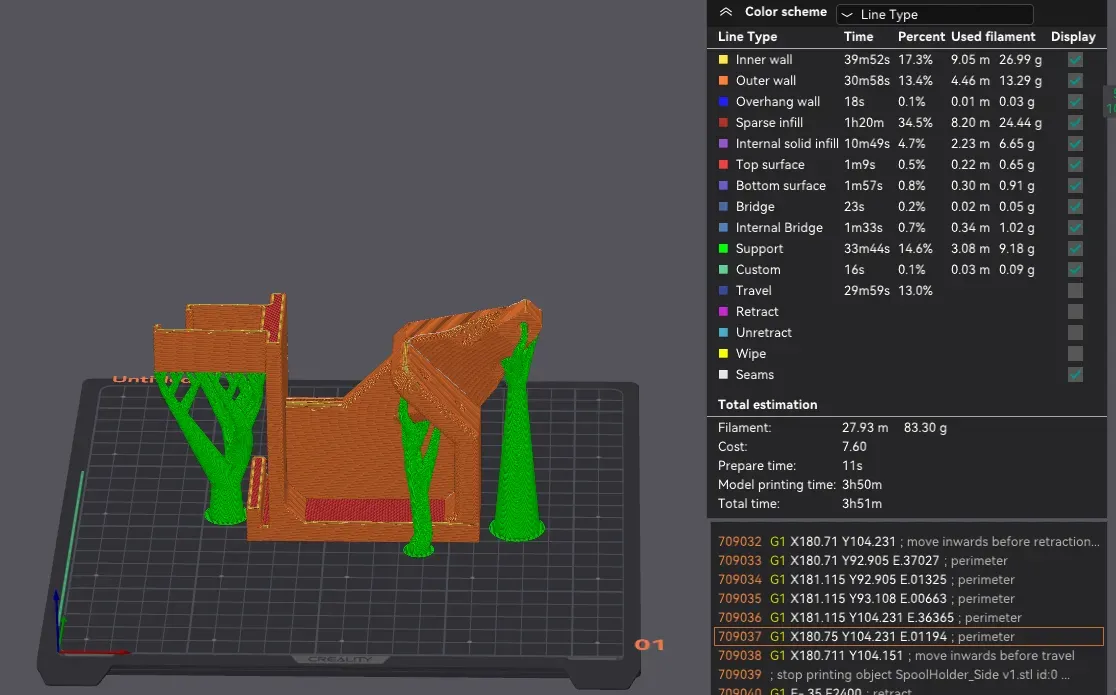Toggle Sparse infill display checkbox
Image resolution: width=1116 pixels, height=695 pixels.
point(1075,122)
